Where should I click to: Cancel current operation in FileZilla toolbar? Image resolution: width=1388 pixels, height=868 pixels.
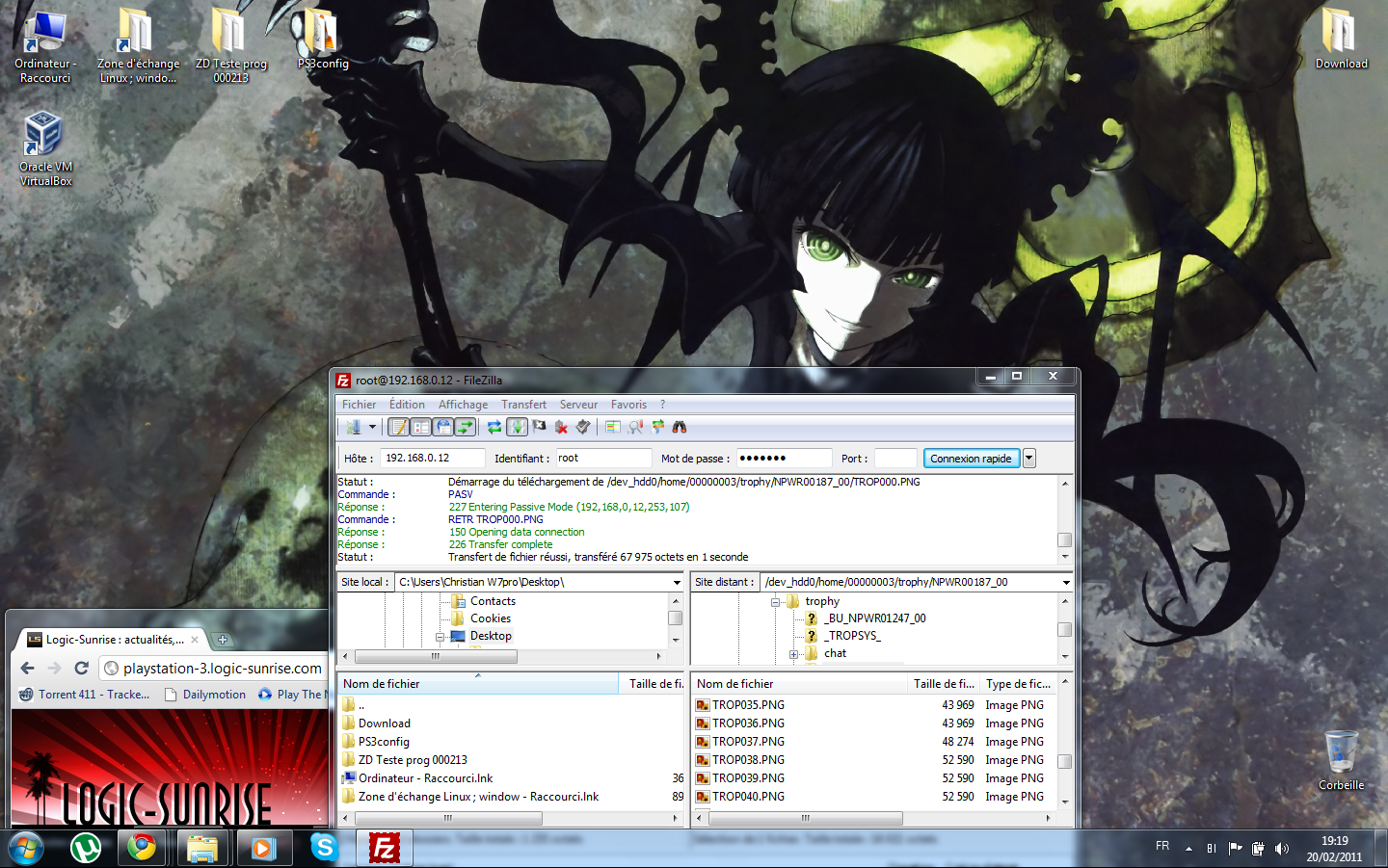[539, 427]
